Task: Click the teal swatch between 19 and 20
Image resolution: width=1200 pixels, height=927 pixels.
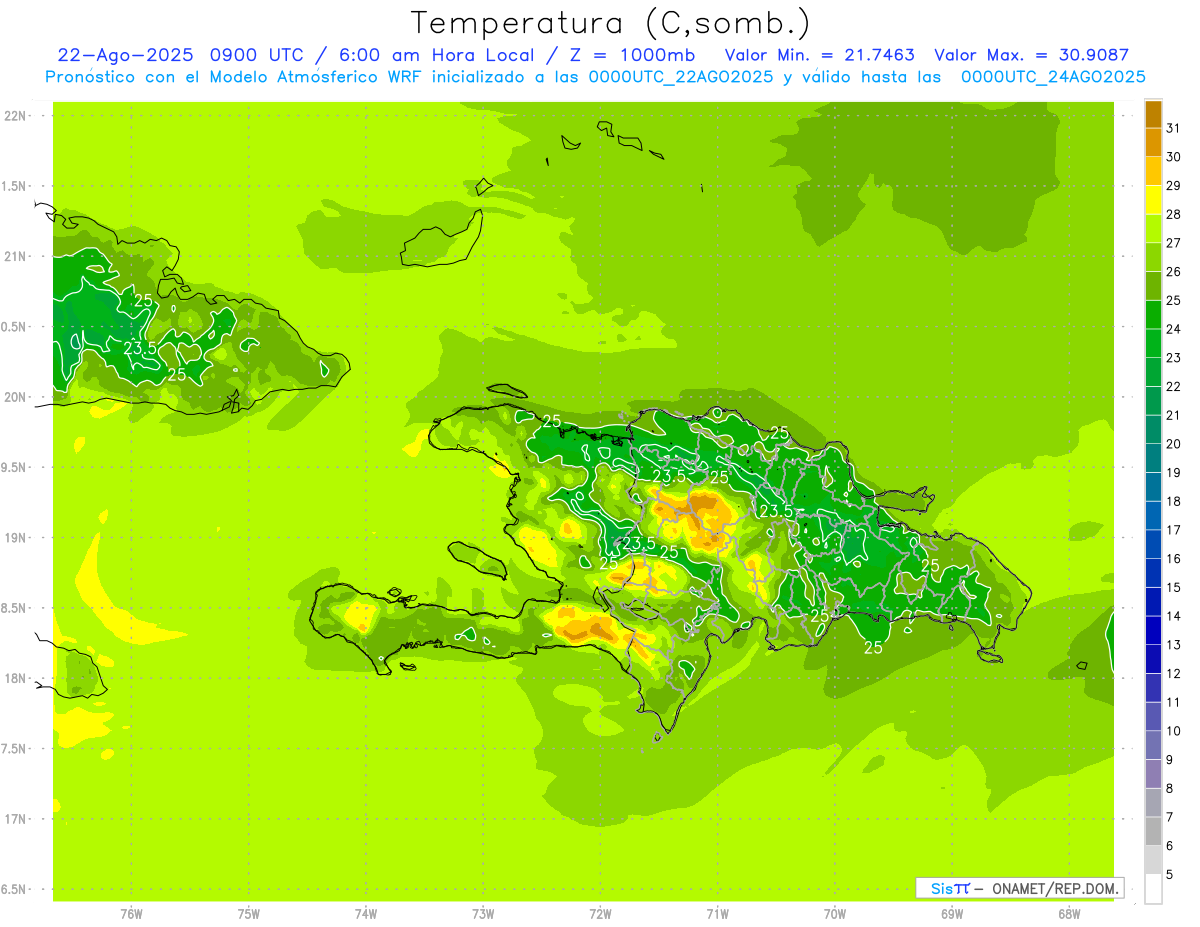Action: coord(1153,458)
